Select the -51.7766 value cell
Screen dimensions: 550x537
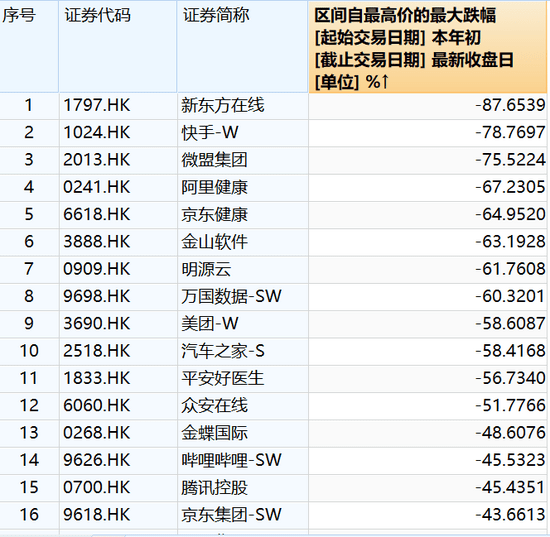coord(428,406)
